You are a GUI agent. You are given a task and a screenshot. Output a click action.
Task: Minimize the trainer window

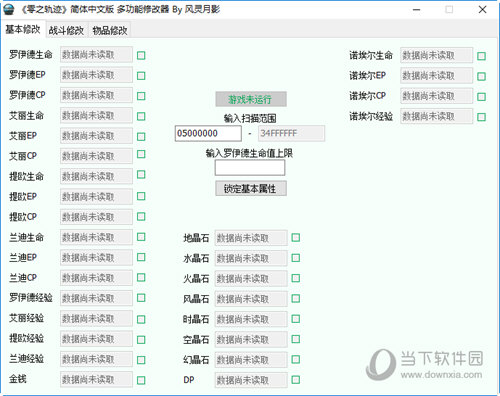pos(416,10)
